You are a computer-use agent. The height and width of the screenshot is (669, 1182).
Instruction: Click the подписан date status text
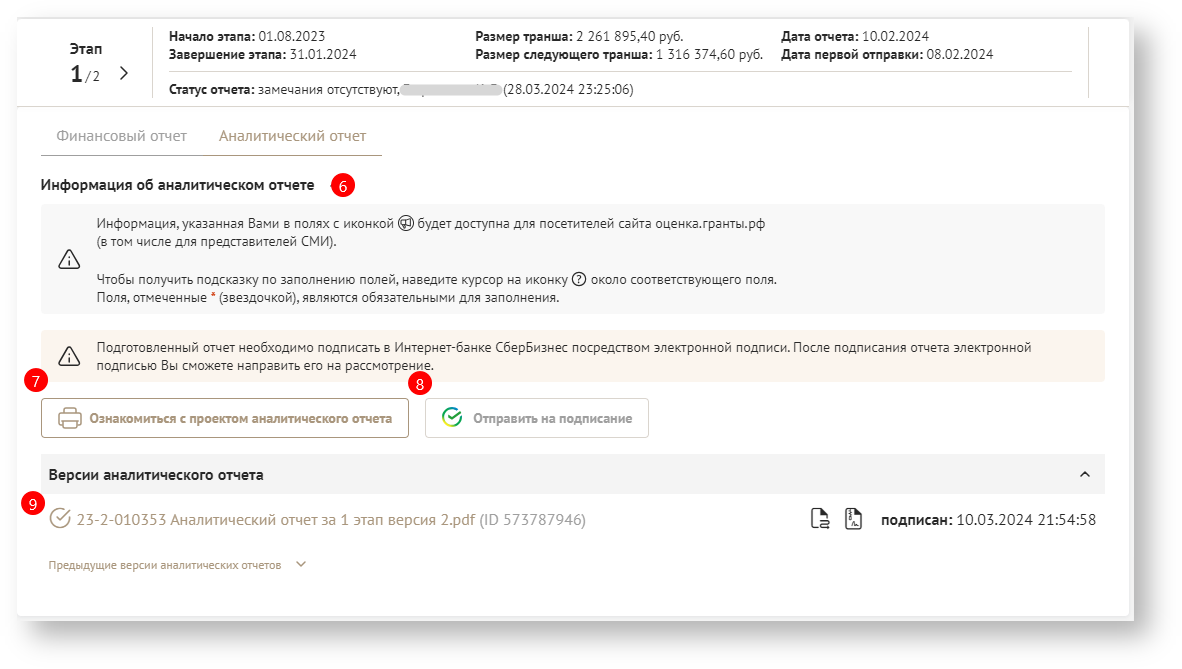pyautogui.click(x=988, y=519)
